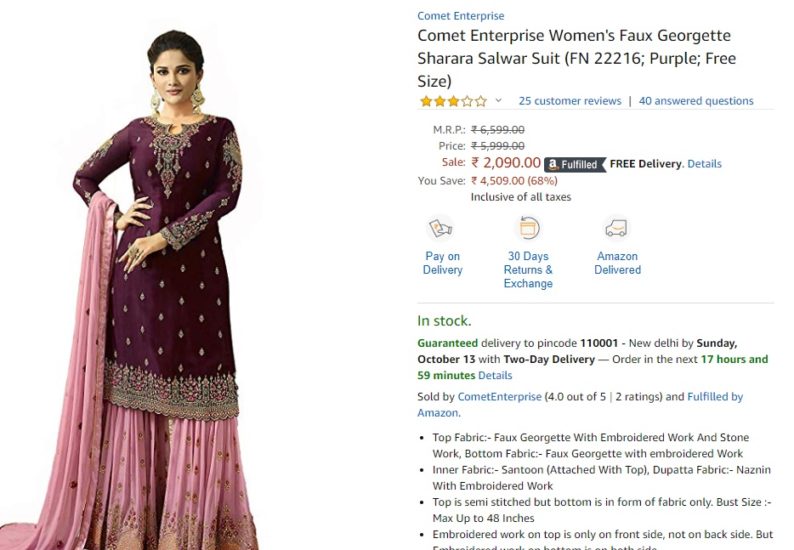This screenshot has height=550, width=794.
Task: Open the Comet Enterprise brand link
Action: [x=460, y=16]
